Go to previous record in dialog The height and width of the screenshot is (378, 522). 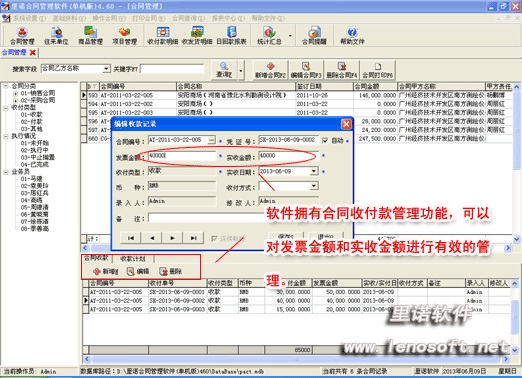tap(152, 238)
